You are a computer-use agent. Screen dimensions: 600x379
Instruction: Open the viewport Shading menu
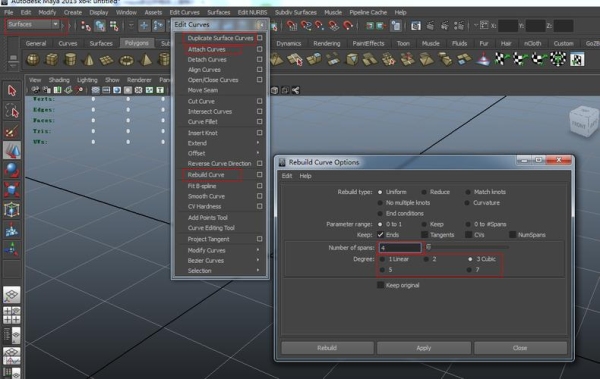(x=59, y=80)
